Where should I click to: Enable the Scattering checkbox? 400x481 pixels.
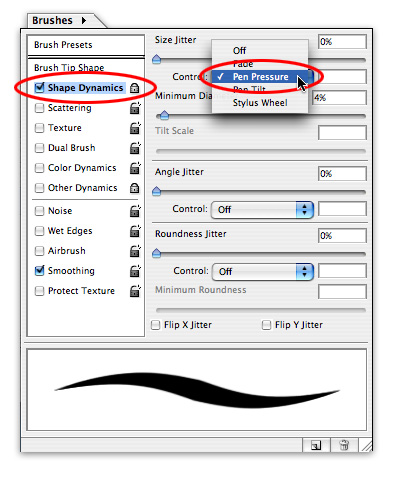click(x=39, y=108)
